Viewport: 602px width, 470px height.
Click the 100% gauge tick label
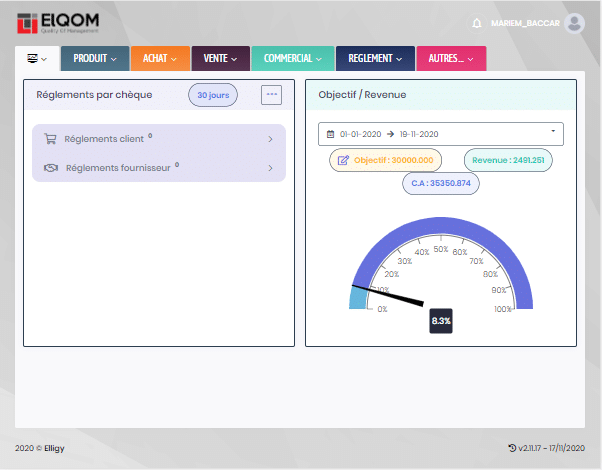[503, 309]
